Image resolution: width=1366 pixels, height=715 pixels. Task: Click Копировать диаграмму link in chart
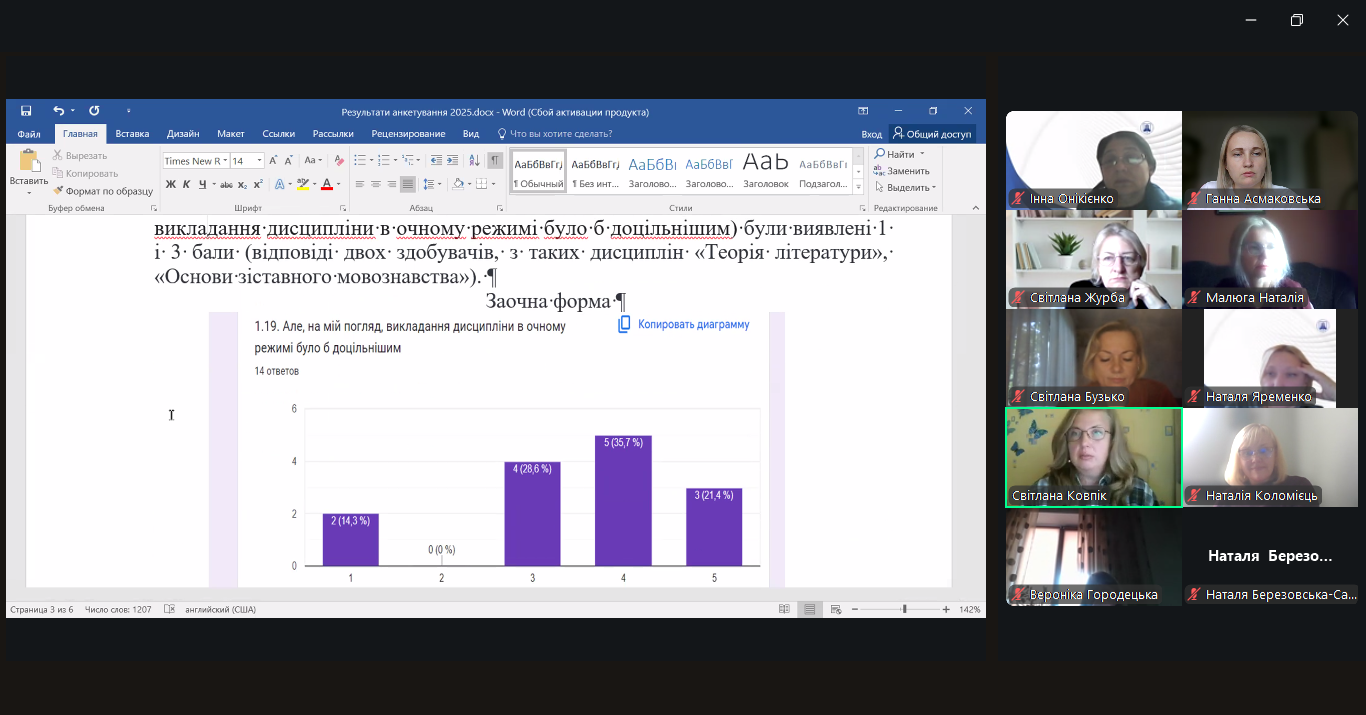(x=684, y=324)
